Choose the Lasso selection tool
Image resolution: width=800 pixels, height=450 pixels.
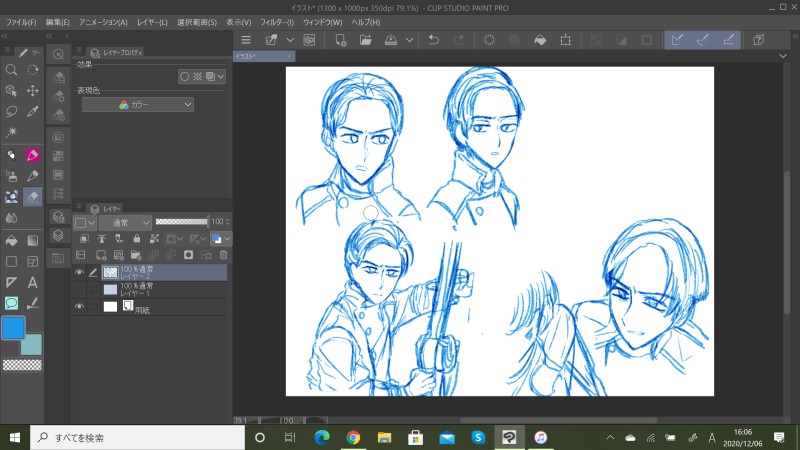pos(11,112)
